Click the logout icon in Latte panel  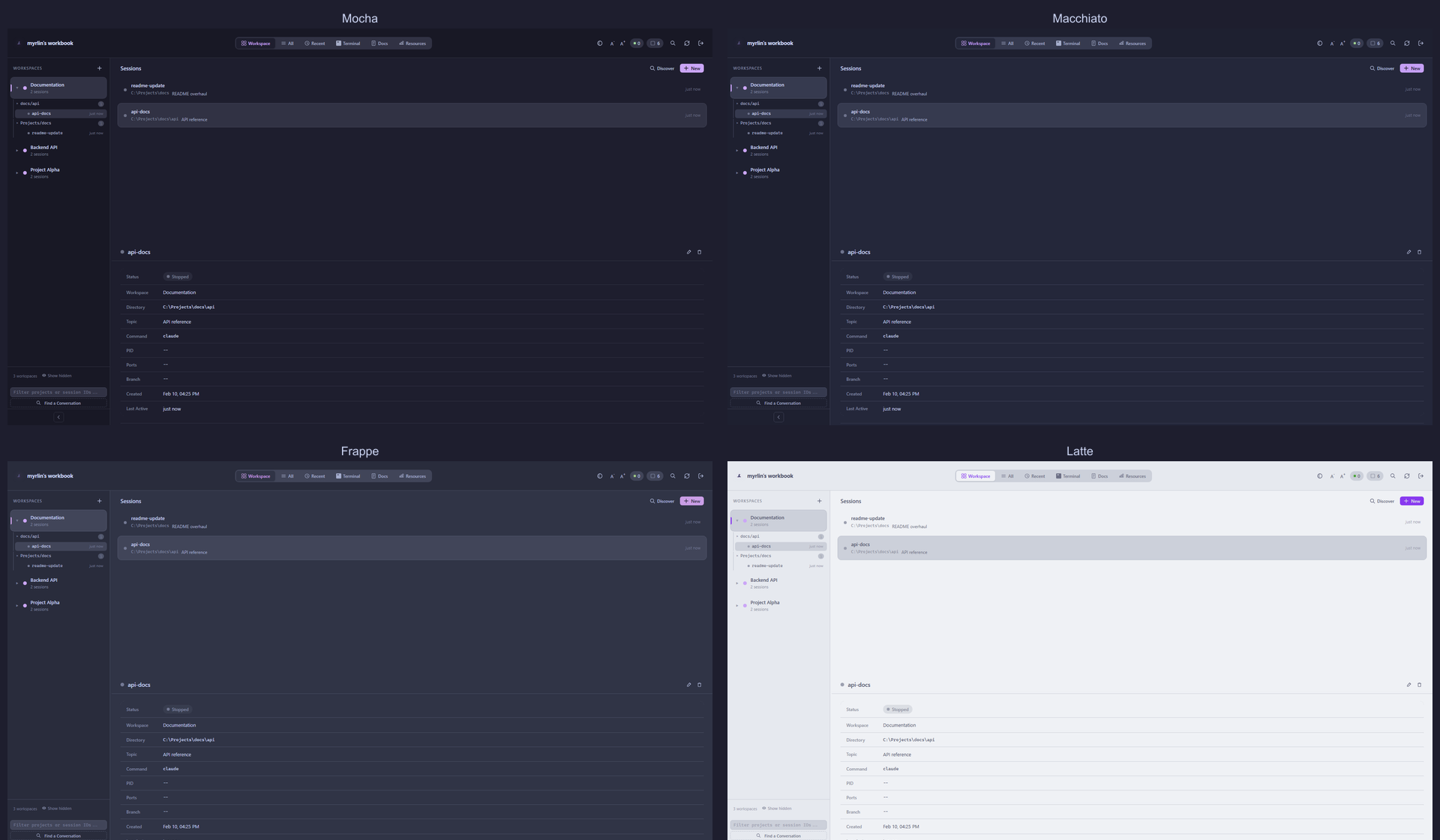click(1421, 476)
